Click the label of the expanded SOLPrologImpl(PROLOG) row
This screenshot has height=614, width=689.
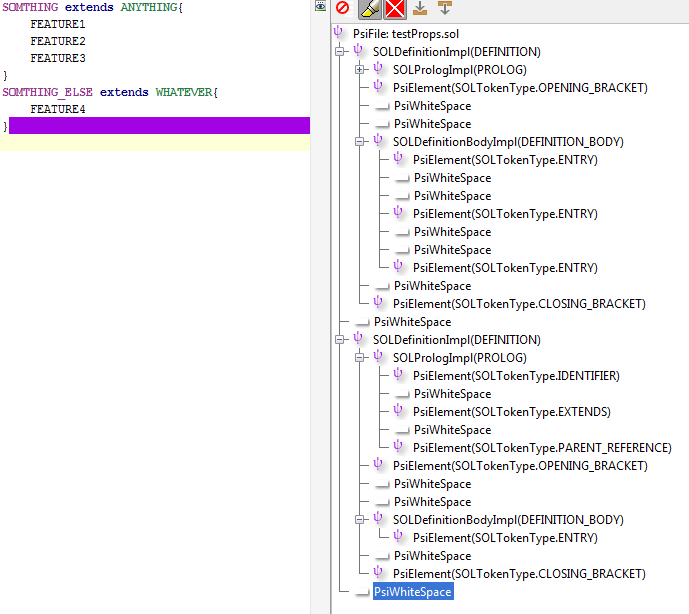(460, 358)
